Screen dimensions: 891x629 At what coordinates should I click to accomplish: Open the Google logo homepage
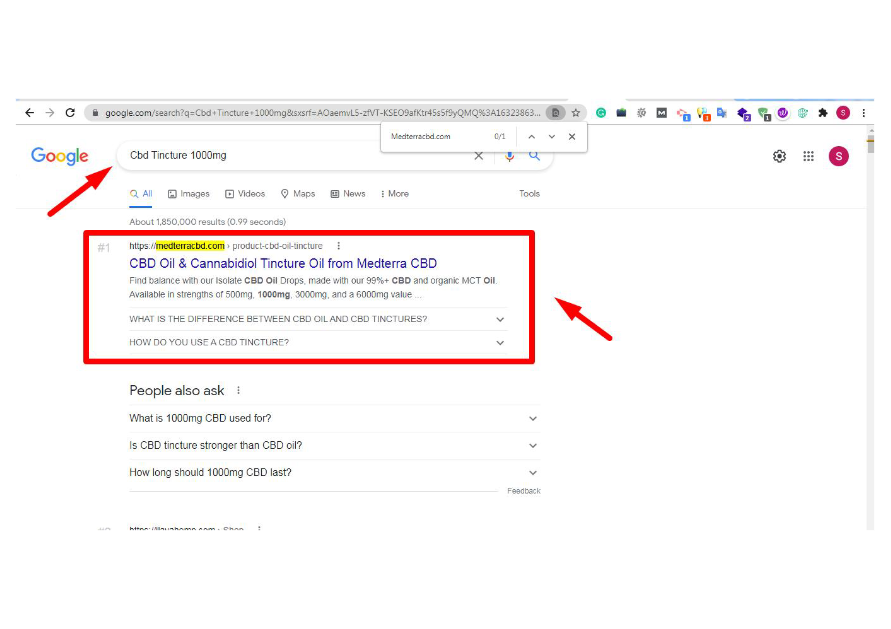[60, 156]
